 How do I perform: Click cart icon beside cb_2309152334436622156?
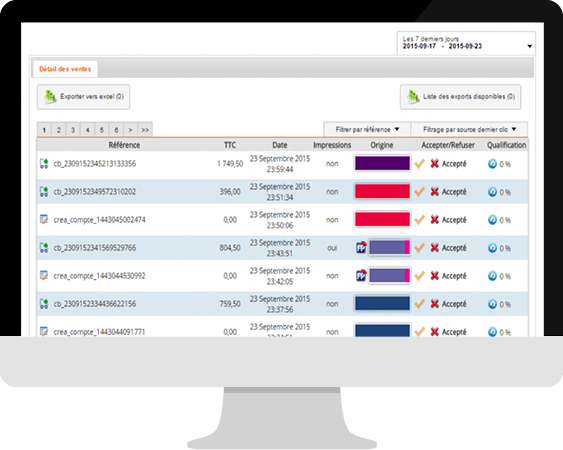click(44, 304)
